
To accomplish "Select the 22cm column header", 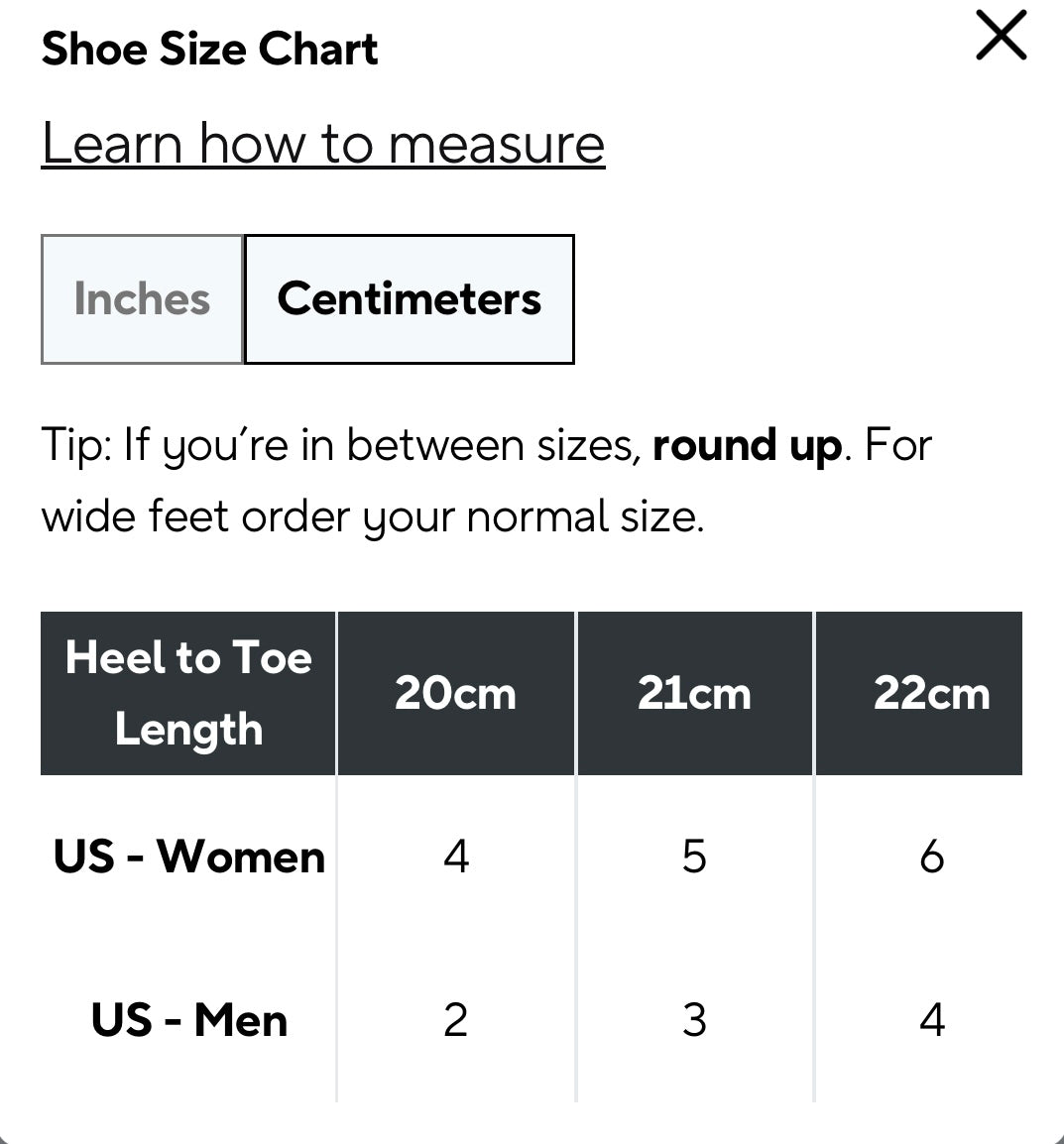I will 931,693.
